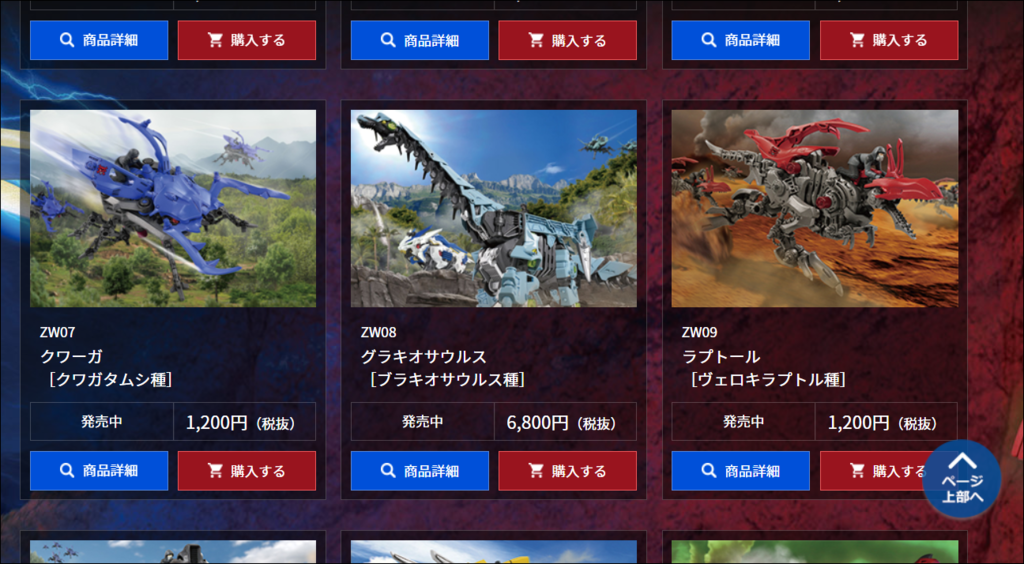
Task: Click top-right row 商品詳細 button
Action: tap(741, 40)
